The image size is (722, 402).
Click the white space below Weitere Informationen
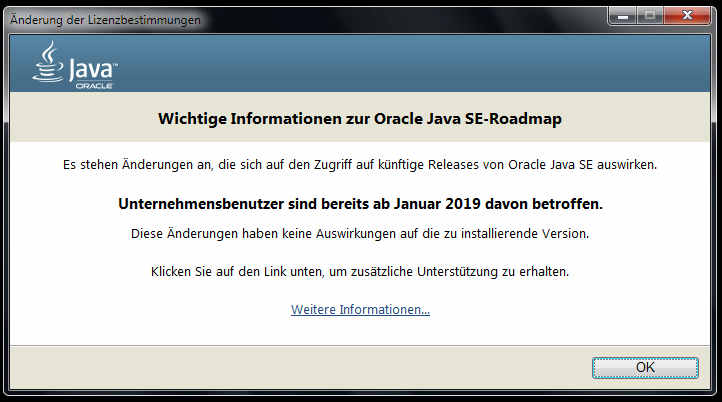coord(360,332)
